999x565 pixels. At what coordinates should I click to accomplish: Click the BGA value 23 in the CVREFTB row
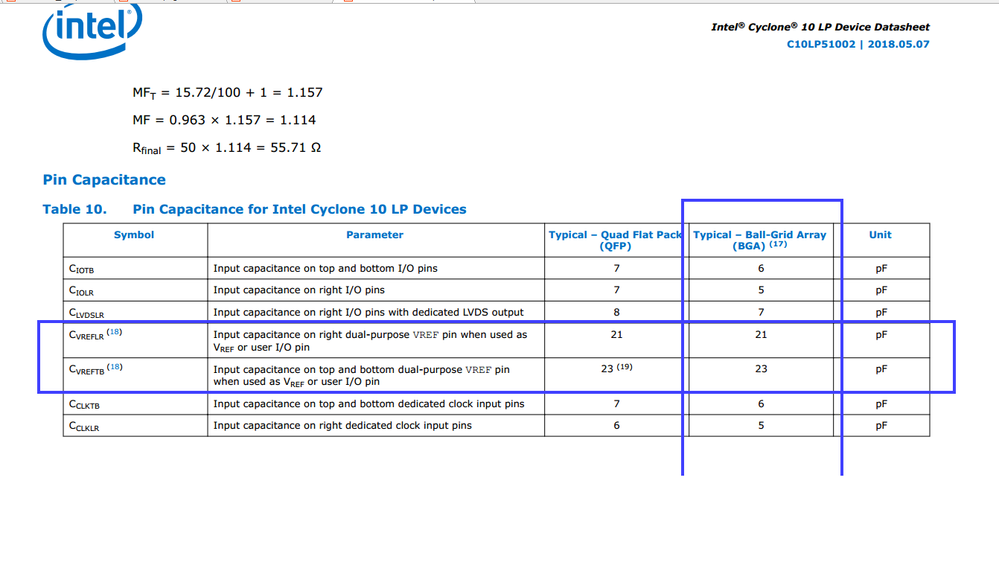coord(761,369)
